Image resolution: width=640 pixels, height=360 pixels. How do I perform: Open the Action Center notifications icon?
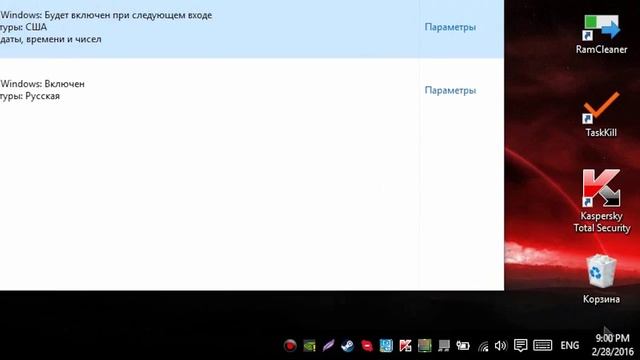click(520, 345)
